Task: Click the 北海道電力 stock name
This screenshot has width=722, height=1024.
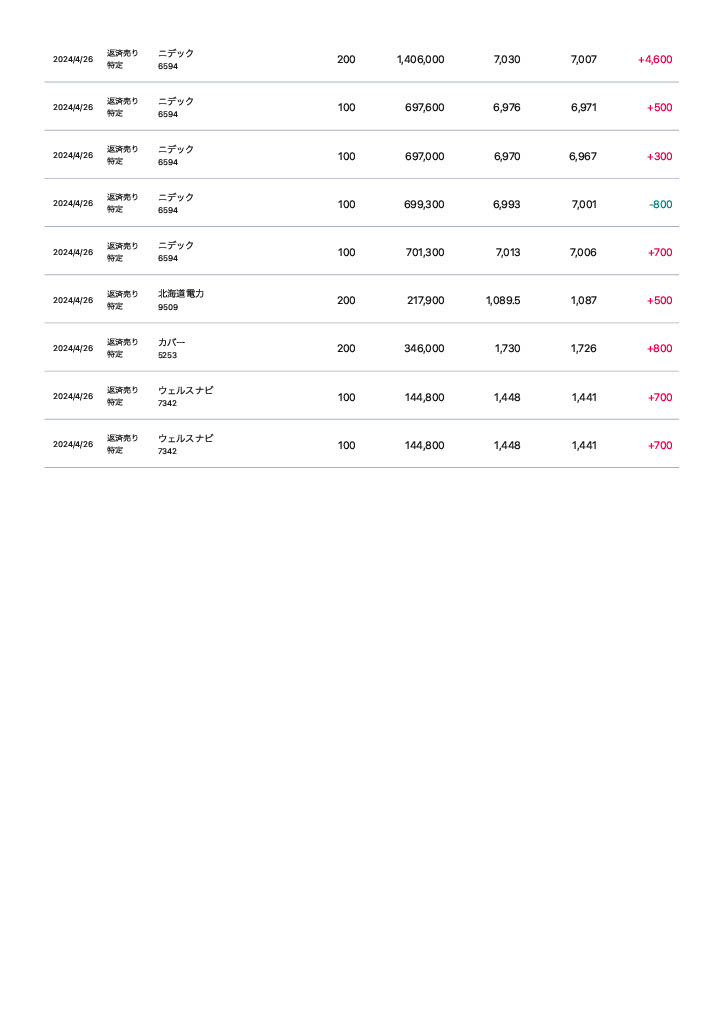Action: pos(181,294)
